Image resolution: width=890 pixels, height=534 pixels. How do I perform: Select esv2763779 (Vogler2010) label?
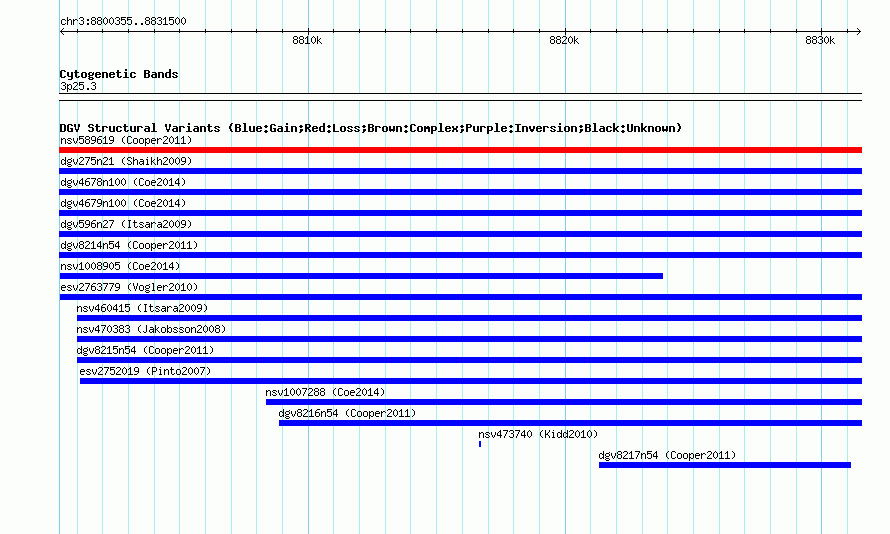pos(129,287)
